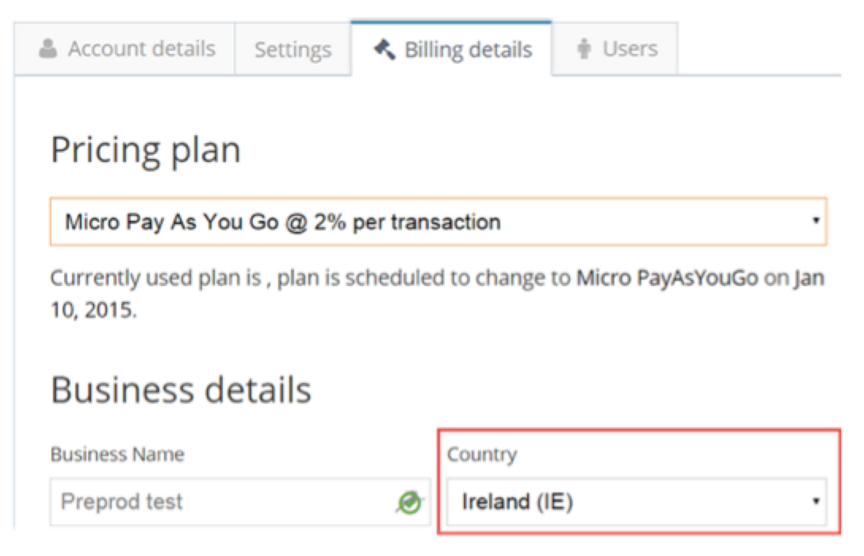864x556 pixels.
Task: Click the user silhouette icon on Account details
Action: [48, 49]
